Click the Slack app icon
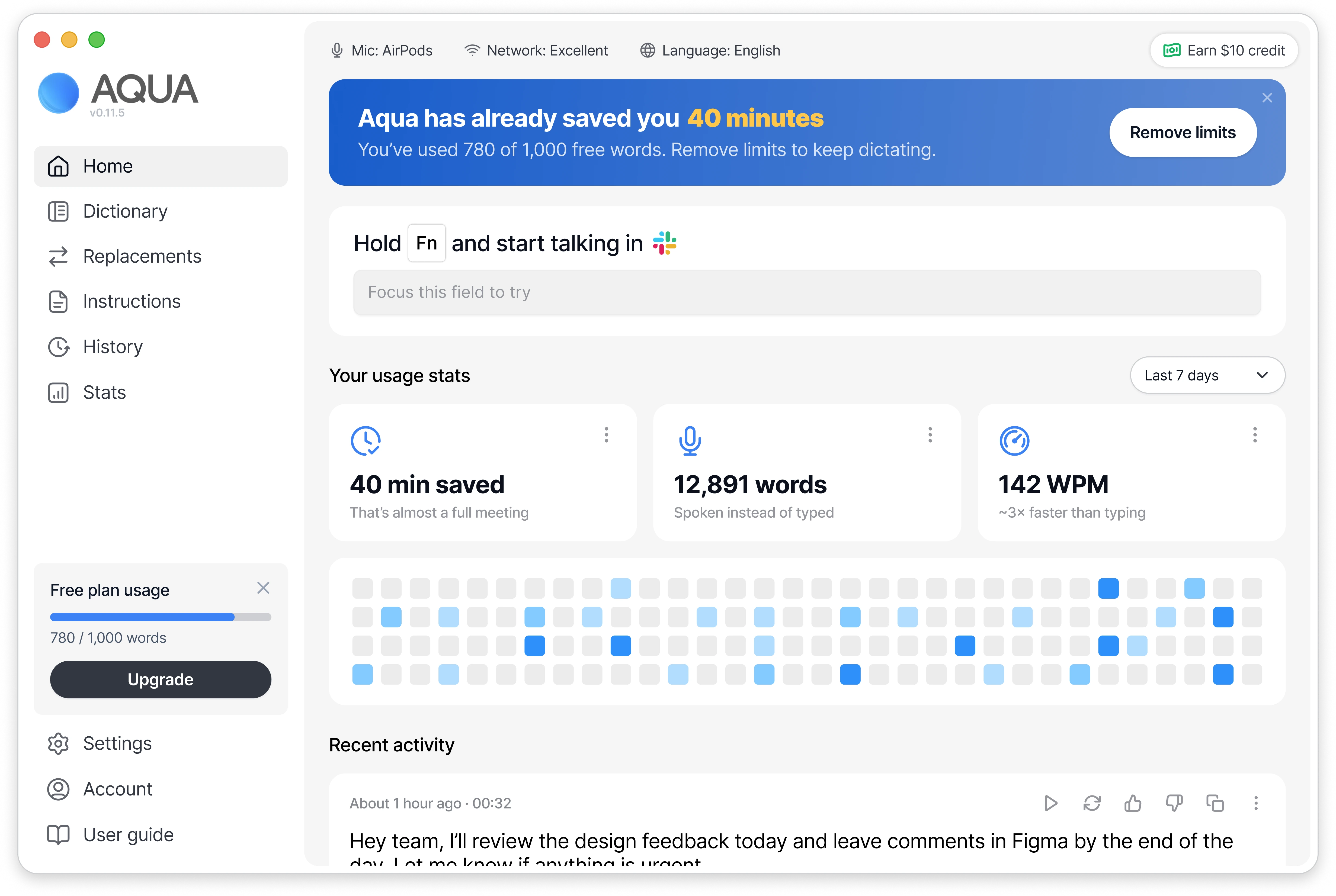The width and height of the screenshot is (1336, 896). coord(665,243)
